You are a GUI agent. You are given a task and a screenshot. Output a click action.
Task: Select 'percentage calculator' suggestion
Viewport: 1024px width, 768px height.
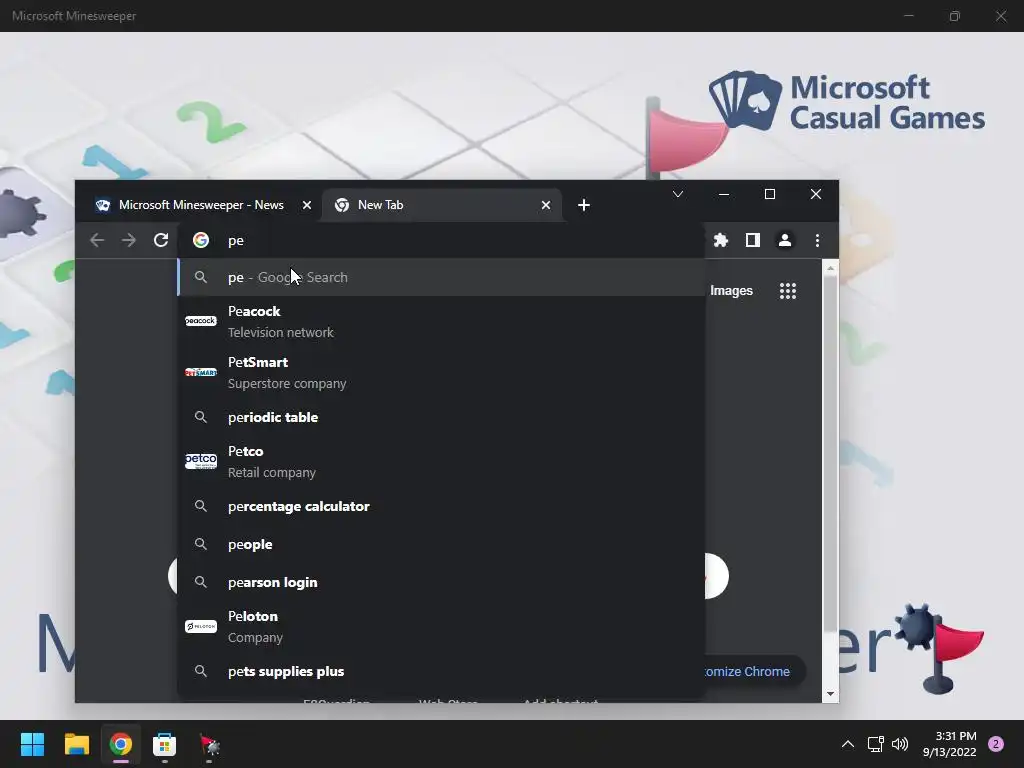[x=441, y=506]
